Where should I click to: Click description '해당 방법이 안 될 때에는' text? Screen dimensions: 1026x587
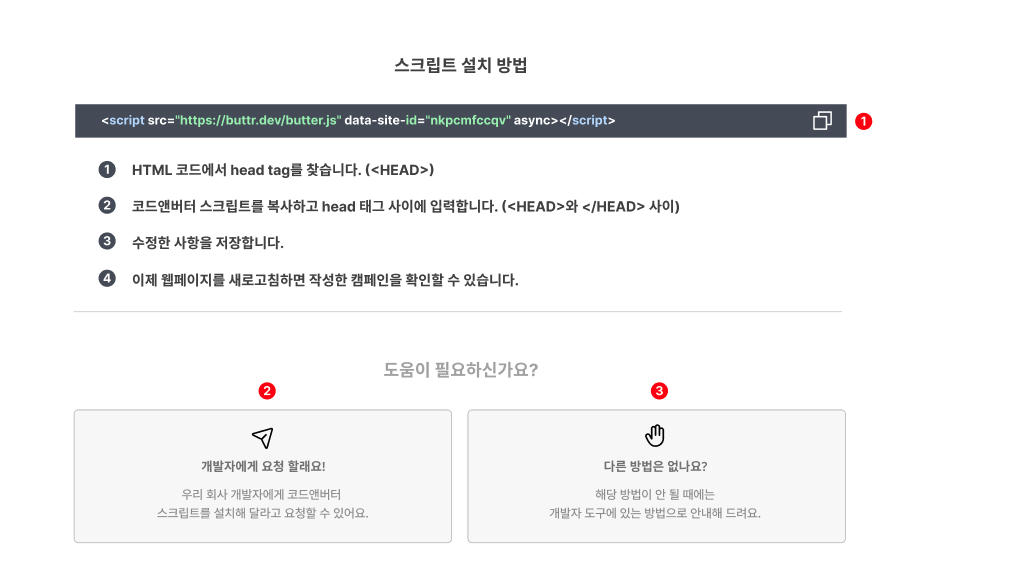pyautogui.click(x=654, y=495)
